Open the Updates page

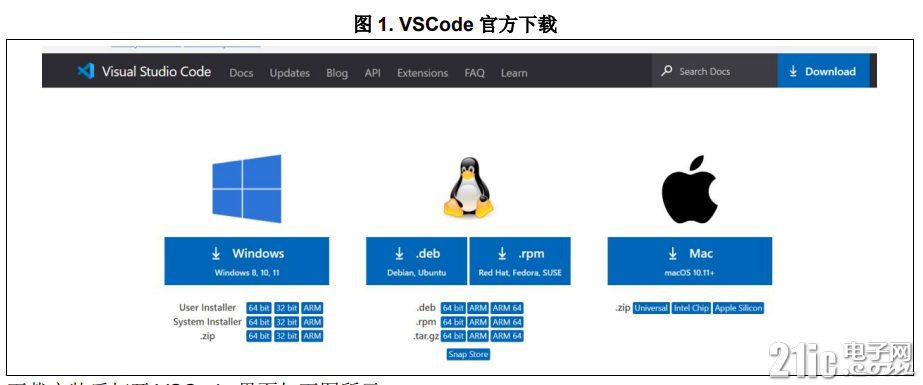pyautogui.click(x=290, y=73)
